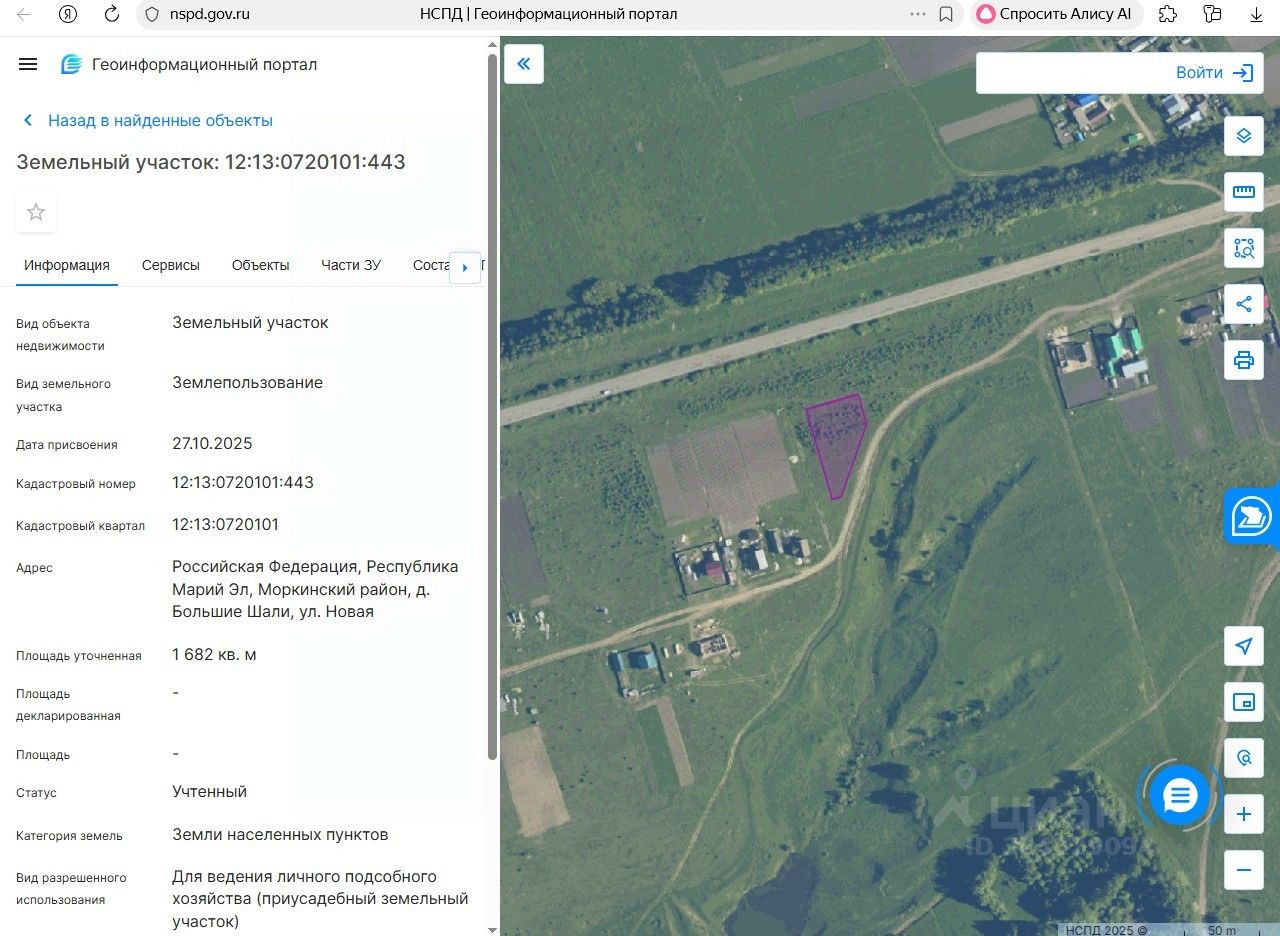This screenshot has width=1280, height=936.
Task: Open the partially visible Соста... tab
Action: pyautogui.click(x=430, y=265)
